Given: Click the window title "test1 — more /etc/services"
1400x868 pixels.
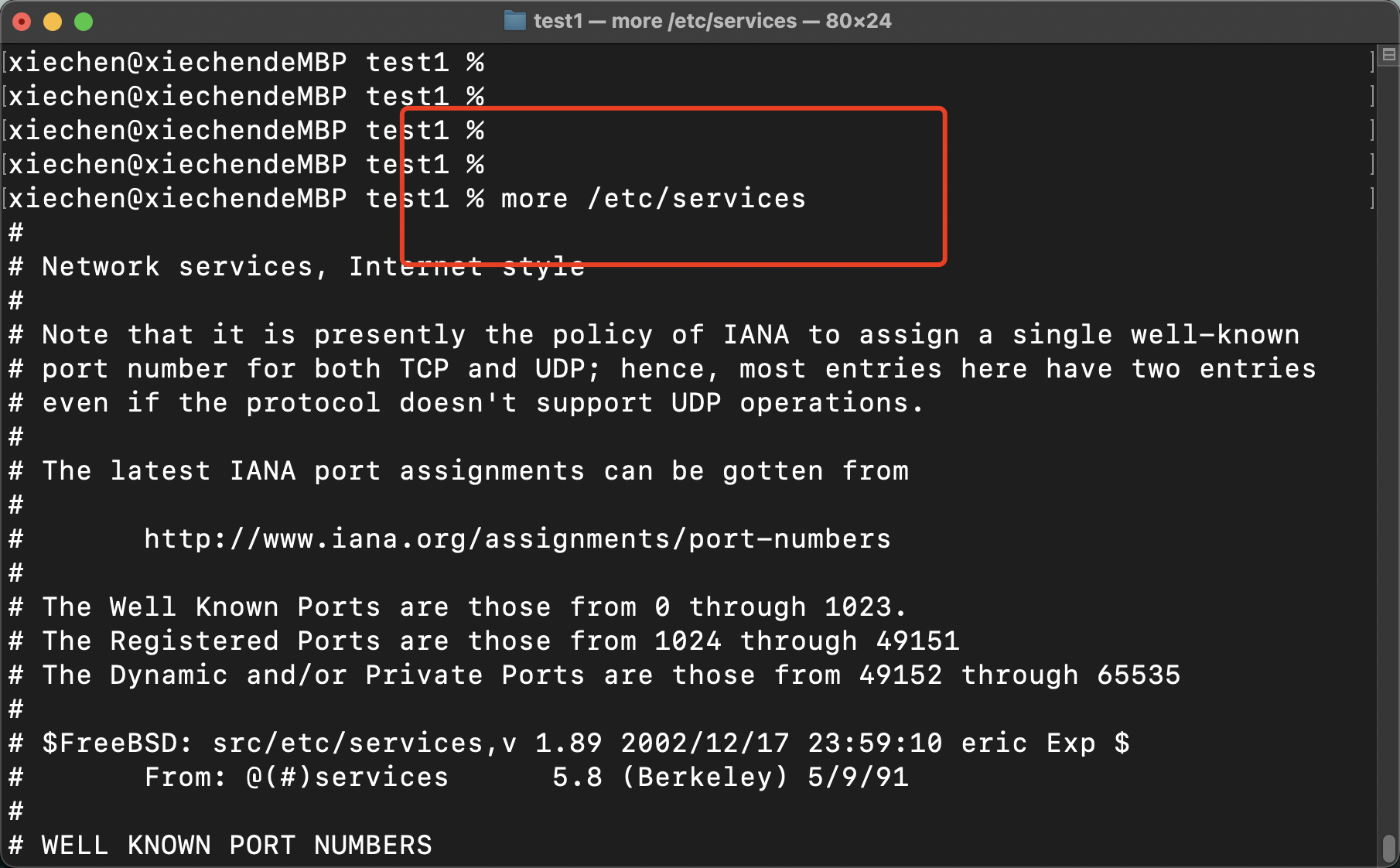Looking at the screenshot, I should pyautogui.click(x=712, y=21).
